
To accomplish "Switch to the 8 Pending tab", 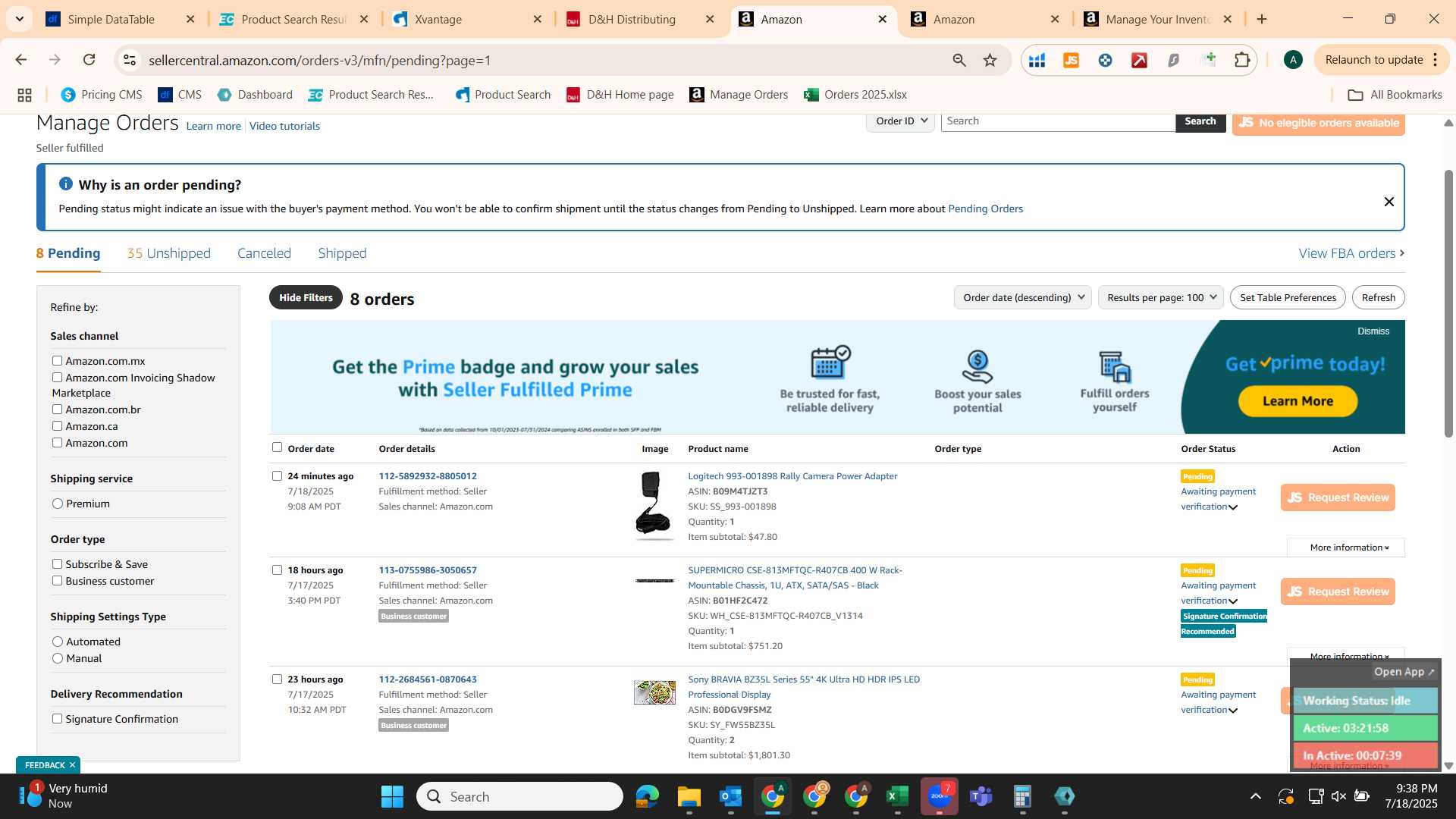I will pyautogui.click(x=67, y=253).
